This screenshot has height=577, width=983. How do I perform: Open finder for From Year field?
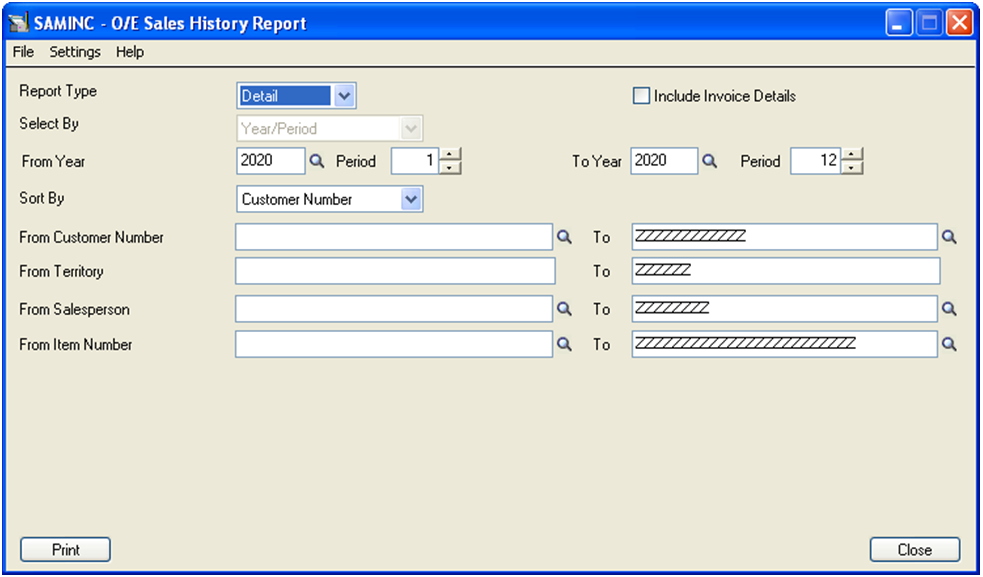tap(317, 162)
